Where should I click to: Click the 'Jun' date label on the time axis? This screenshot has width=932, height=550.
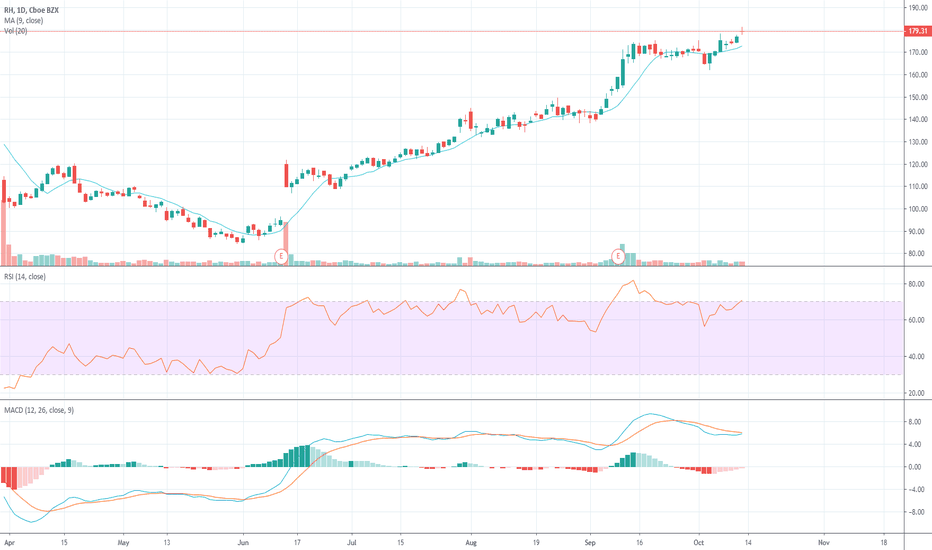[x=243, y=543]
